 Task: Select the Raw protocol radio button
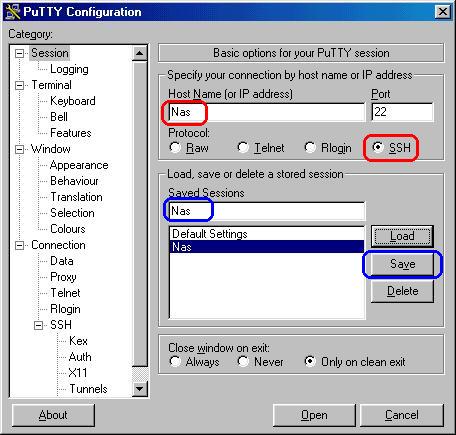click(x=175, y=147)
